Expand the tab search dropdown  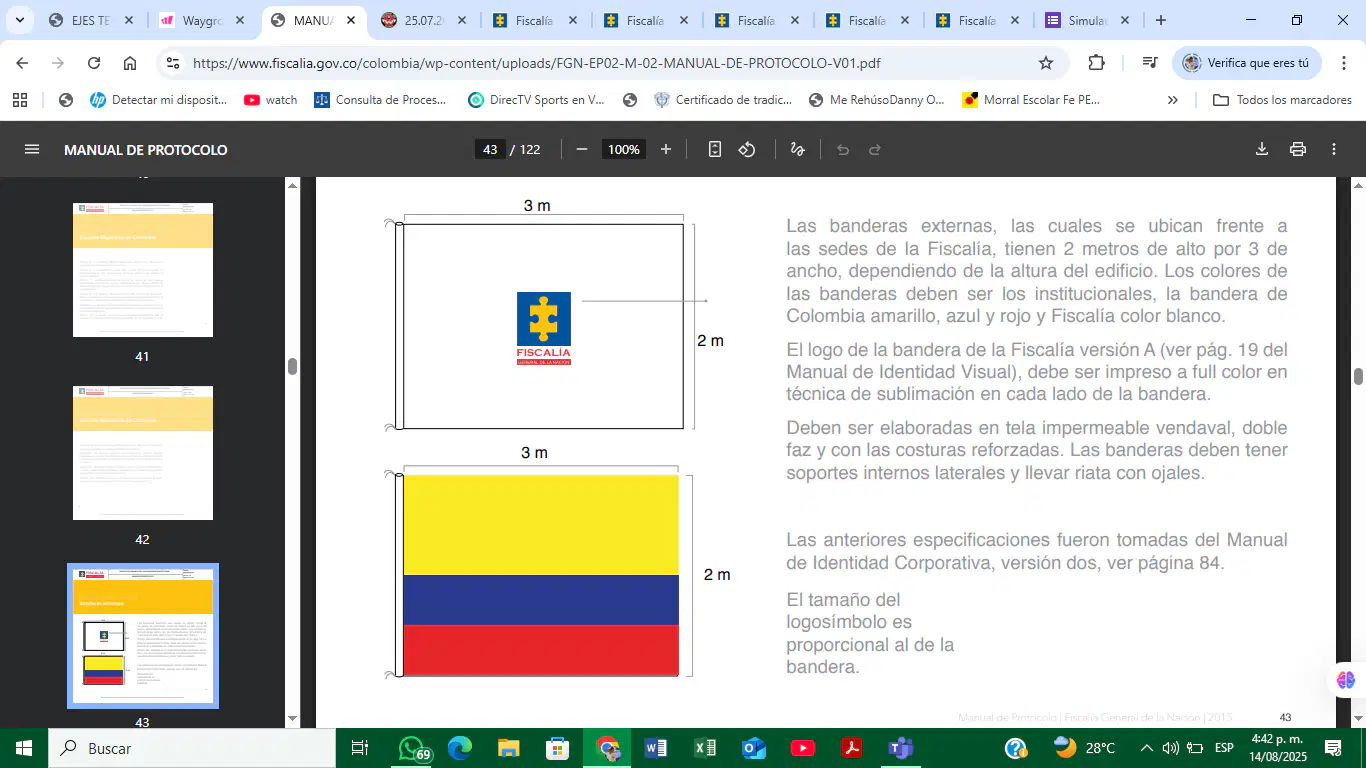click(19, 20)
